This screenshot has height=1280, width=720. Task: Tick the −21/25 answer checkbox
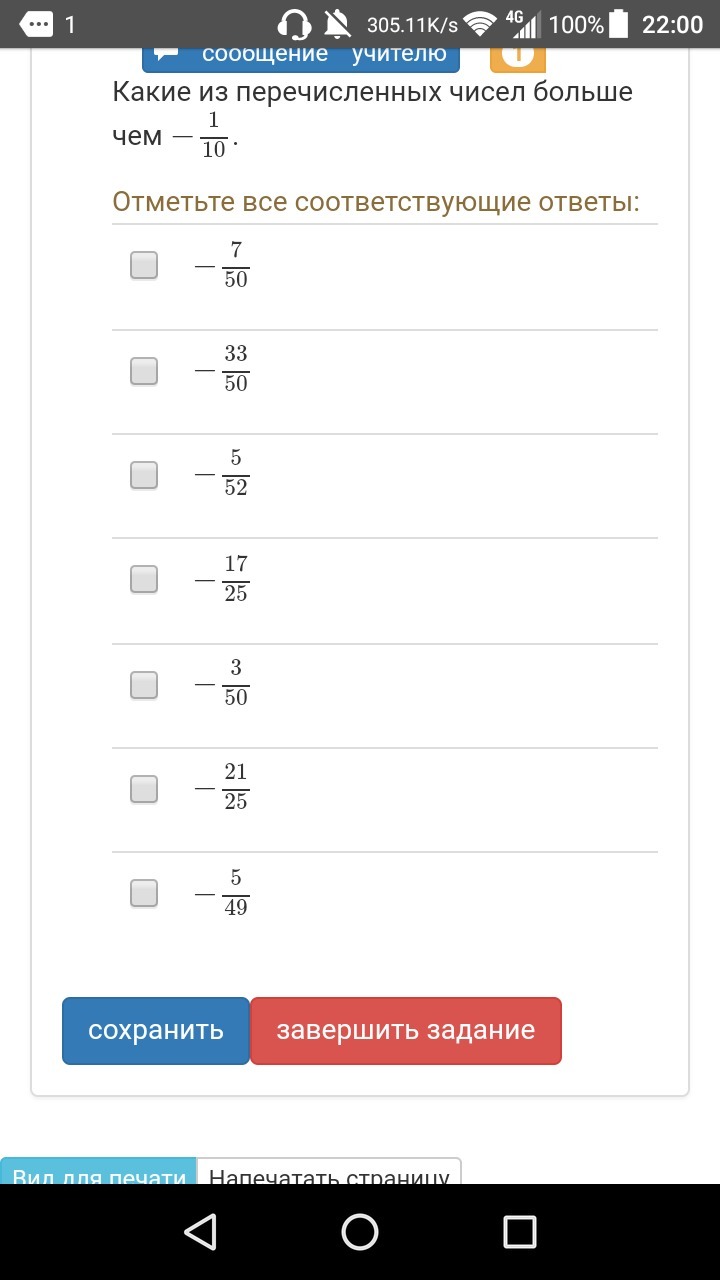pyautogui.click(x=144, y=789)
